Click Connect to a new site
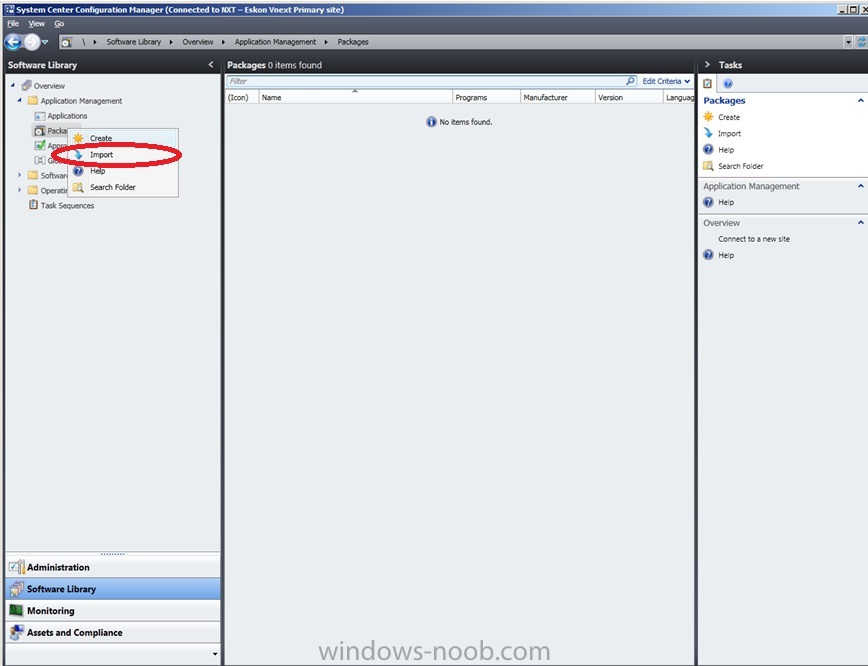This screenshot has width=868, height=666. point(754,239)
